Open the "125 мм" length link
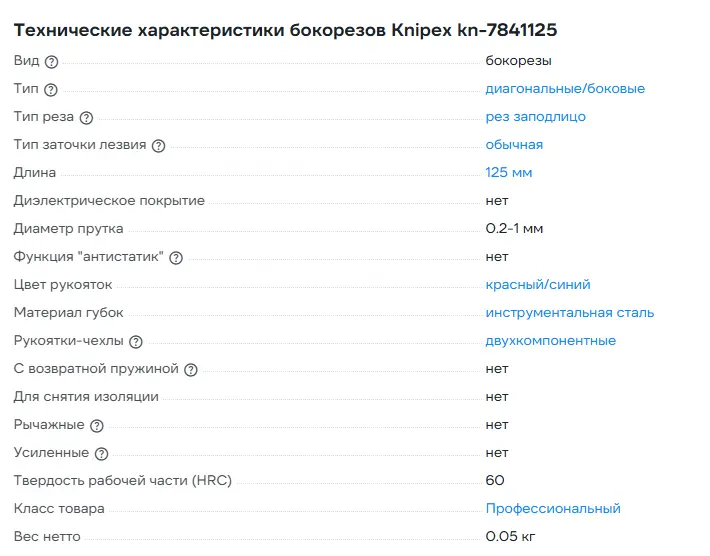The image size is (710, 556). tap(508, 173)
